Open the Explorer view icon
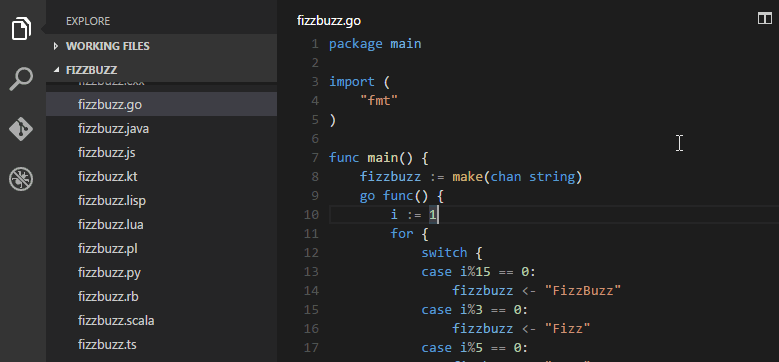Viewport: 779px width, 362px height. 21,28
